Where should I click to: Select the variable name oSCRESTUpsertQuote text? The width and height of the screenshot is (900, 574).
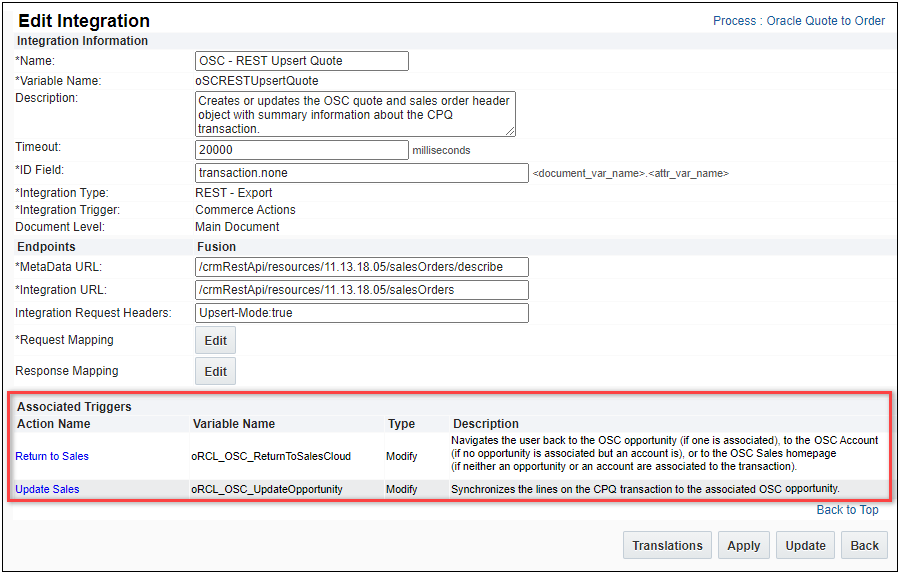[x=257, y=81]
